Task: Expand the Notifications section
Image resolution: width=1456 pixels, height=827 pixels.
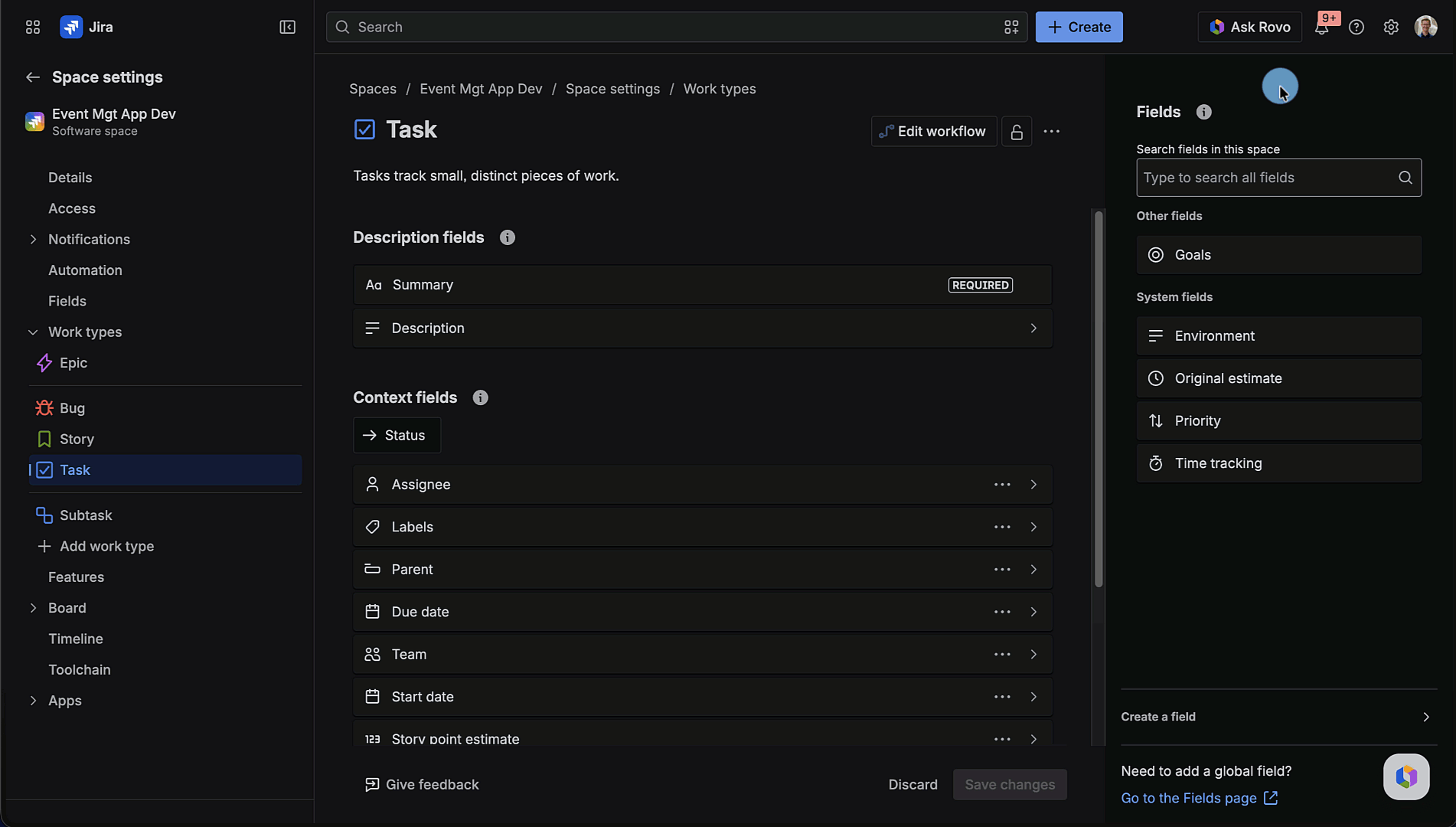Action: point(33,239)
